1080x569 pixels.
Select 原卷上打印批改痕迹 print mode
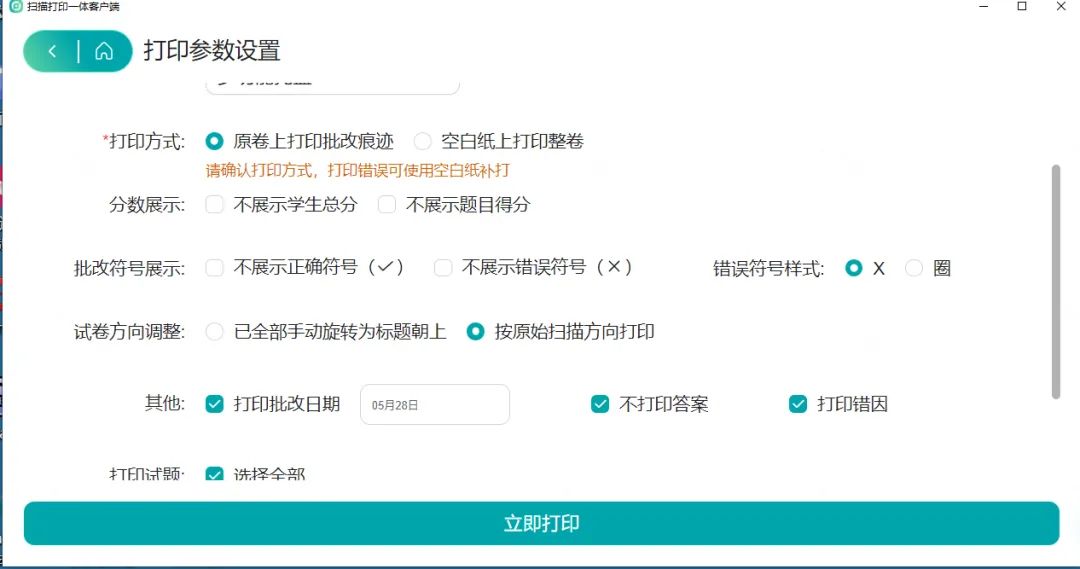click(x=214, y=141)
